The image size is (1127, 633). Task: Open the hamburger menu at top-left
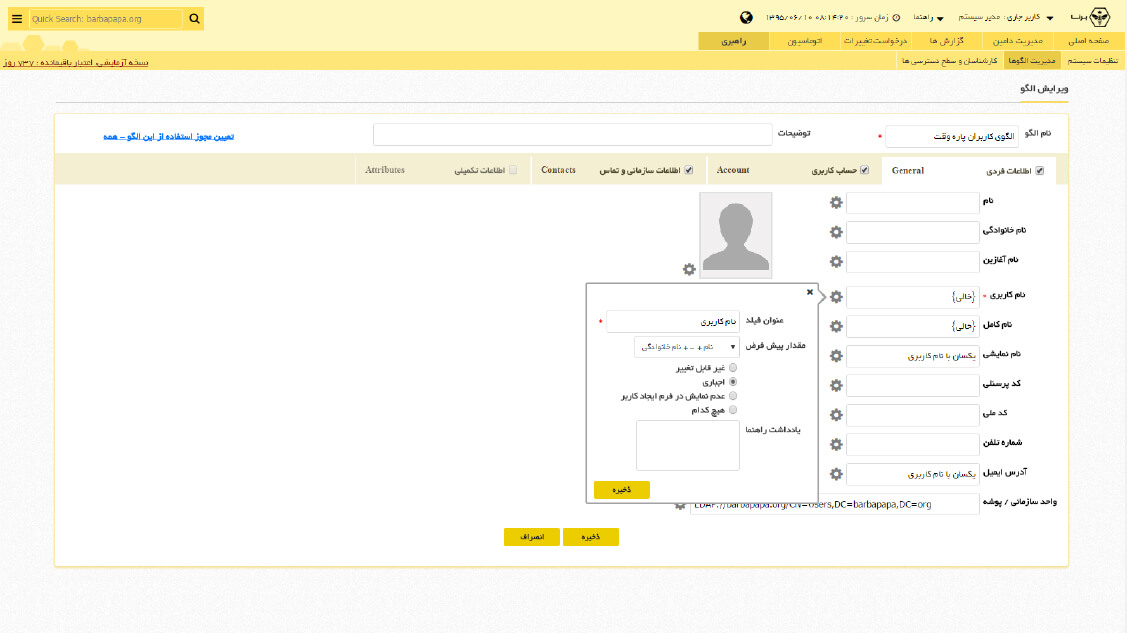tap(17, 18)
